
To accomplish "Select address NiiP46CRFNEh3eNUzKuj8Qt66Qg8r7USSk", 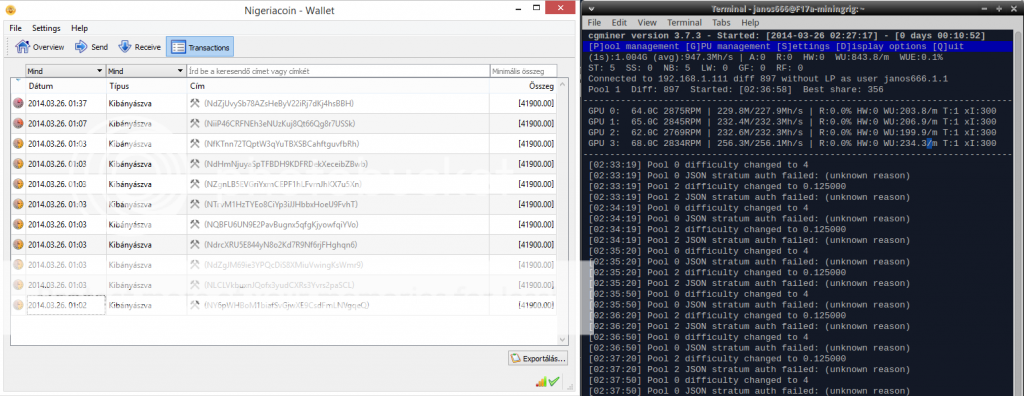I will click(280, 124).
